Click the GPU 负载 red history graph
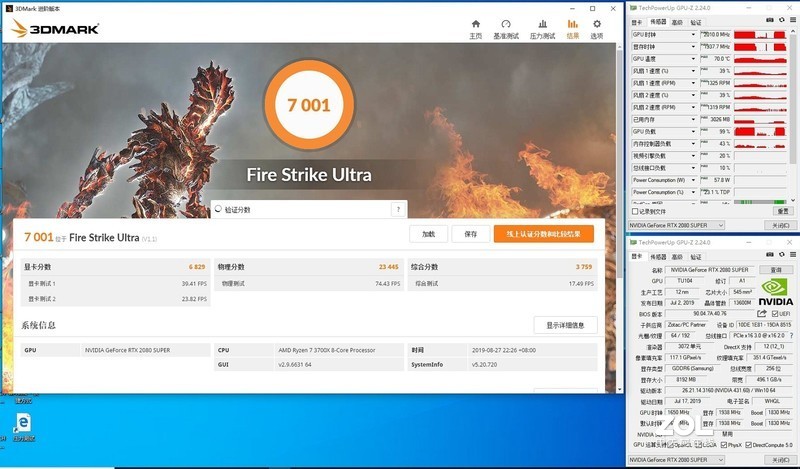Screen dimensions: 800x469 point(760,132)
